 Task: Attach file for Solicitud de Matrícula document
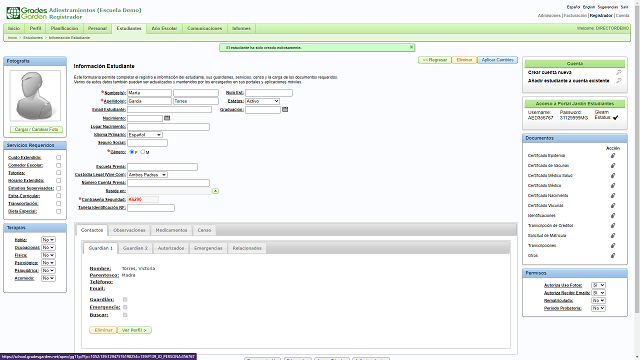(613, 236)
